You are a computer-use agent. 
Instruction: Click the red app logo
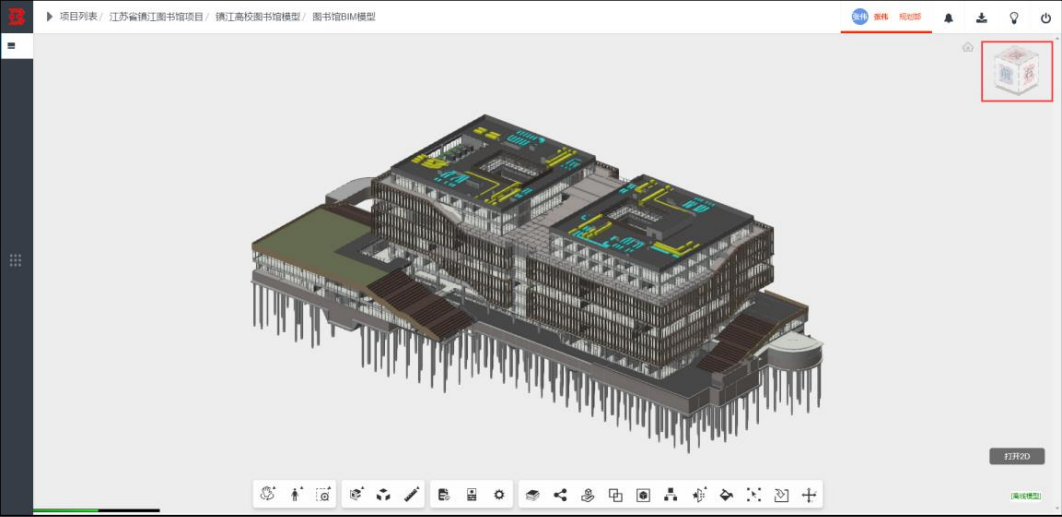click(x=16, y=16)
